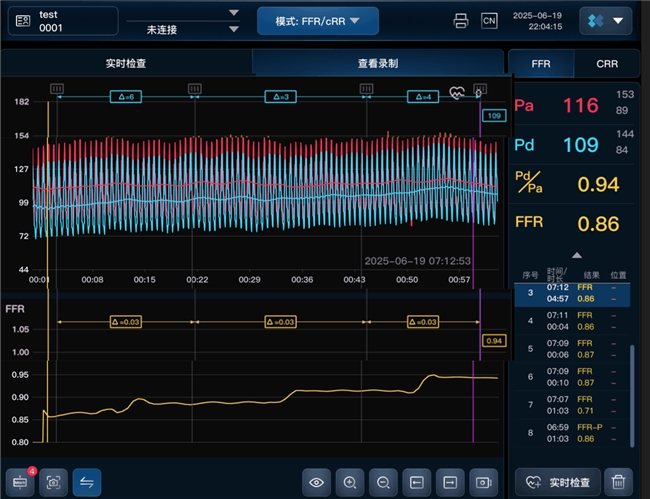The height and width of the screenshot is (499, 650).
Task: Collapse the record list with the up triangle
Action: pyautogui.click(x=577, y=255)
